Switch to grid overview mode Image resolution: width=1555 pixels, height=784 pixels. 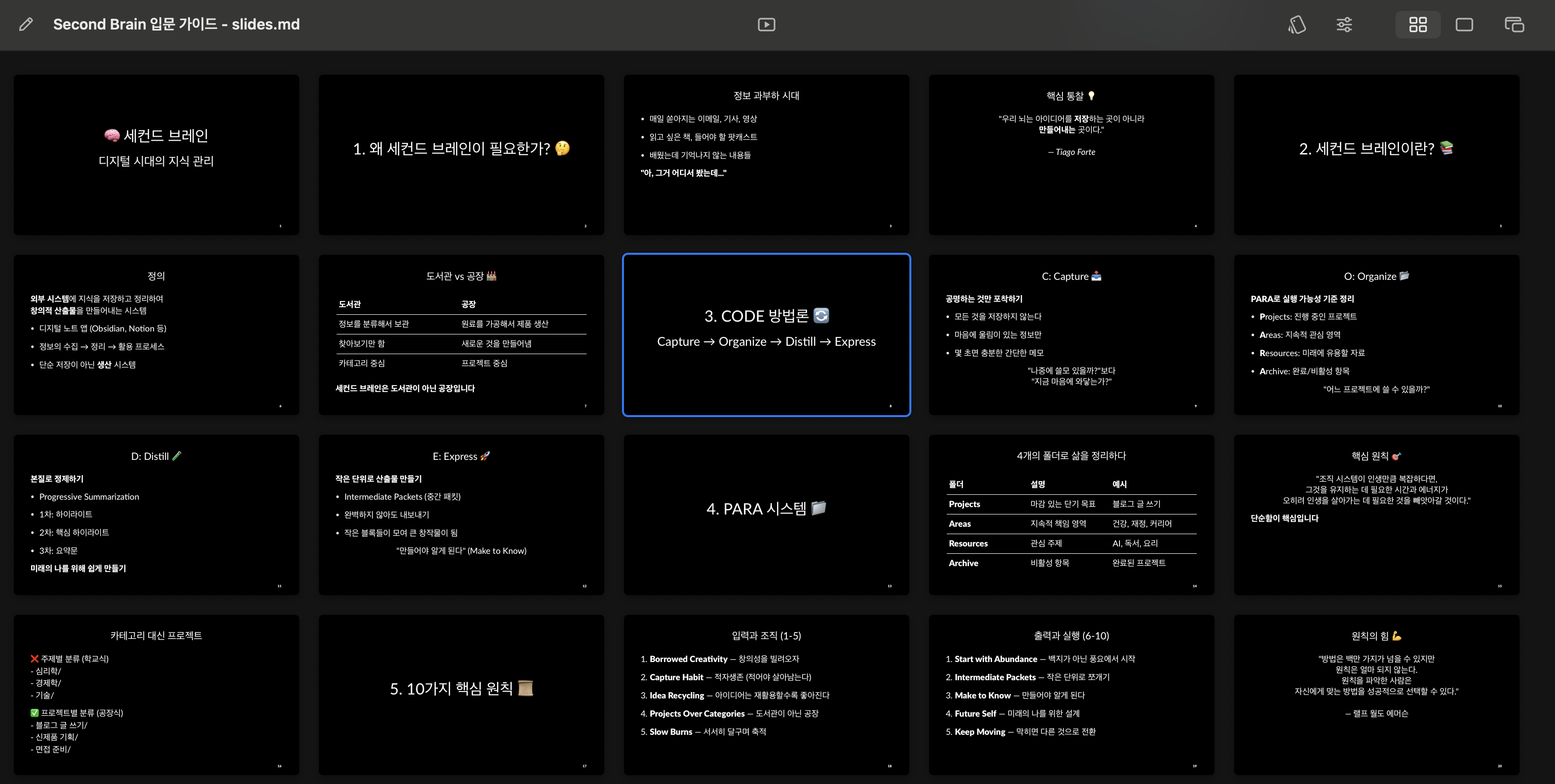[x=1417, y=25]
